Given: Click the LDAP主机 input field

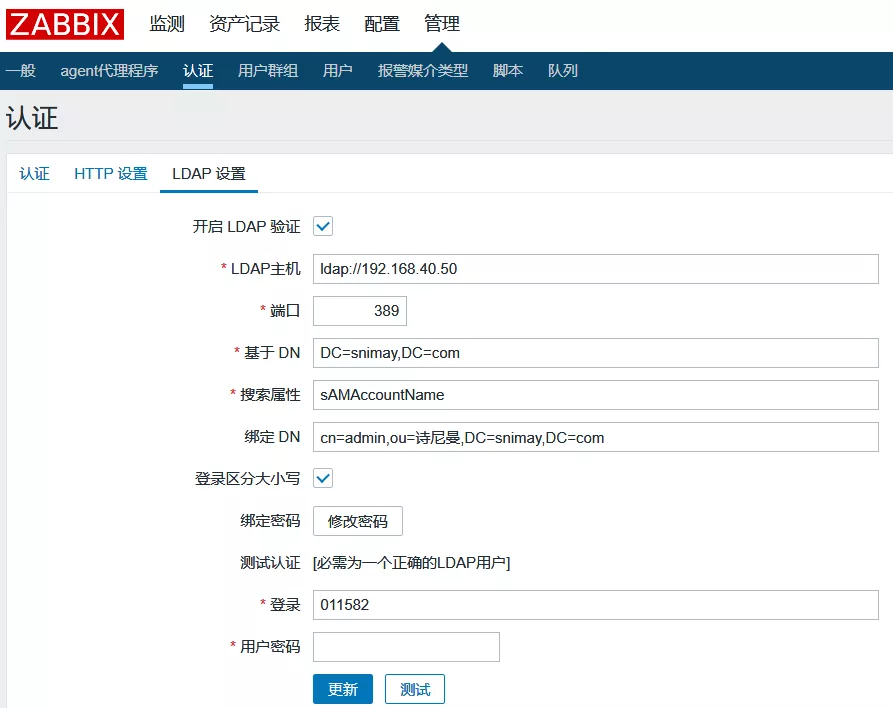Looking at the screenshot, I should (595, 269).
